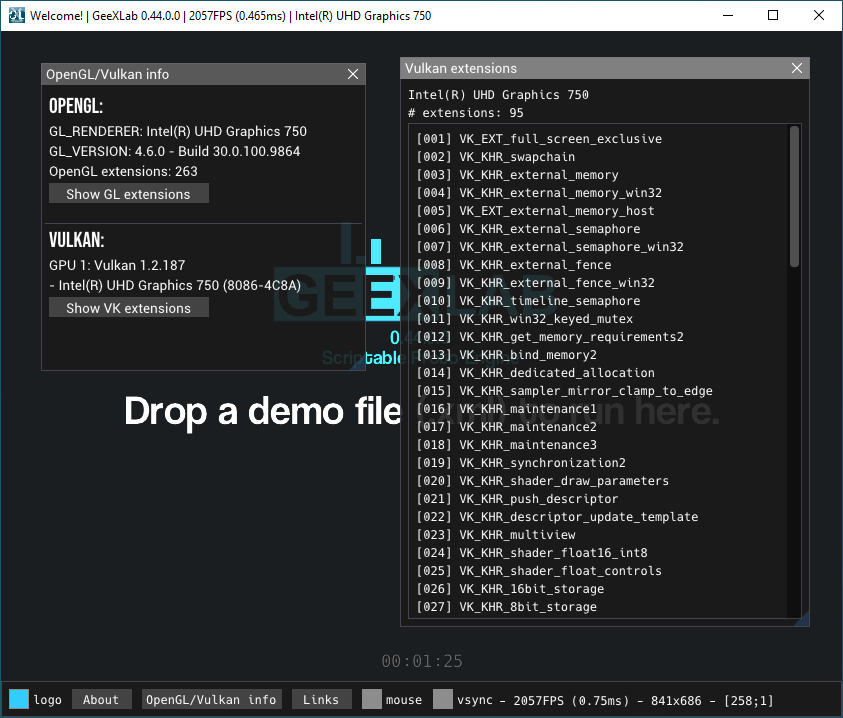843x718 pixels.
Task: Click the Vulkan extensions panel resize grip
Action: [x=802, y=620]
